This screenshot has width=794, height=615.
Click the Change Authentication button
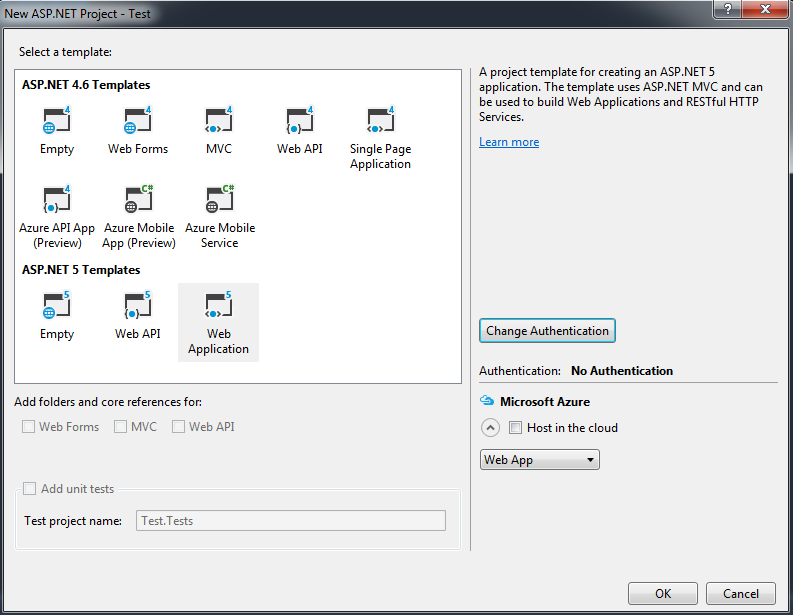(x=547, y=331)
